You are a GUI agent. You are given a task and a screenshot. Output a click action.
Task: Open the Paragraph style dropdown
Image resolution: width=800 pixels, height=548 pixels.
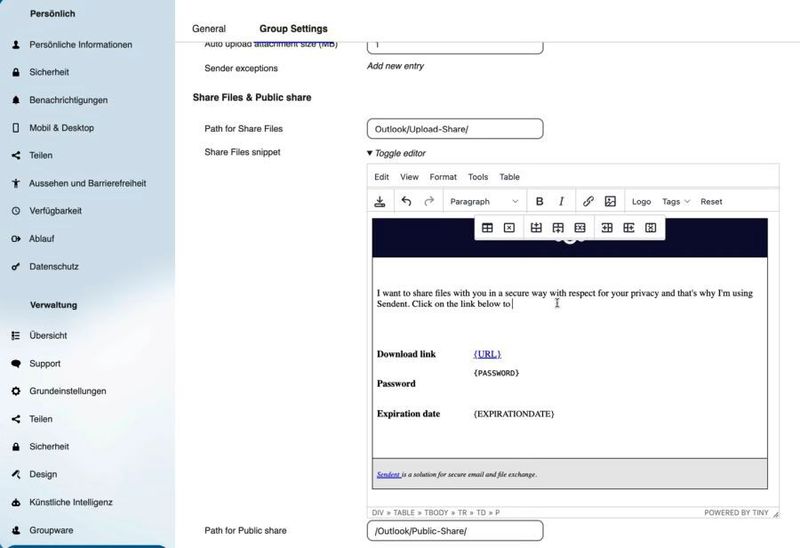[x=484, y=202]
